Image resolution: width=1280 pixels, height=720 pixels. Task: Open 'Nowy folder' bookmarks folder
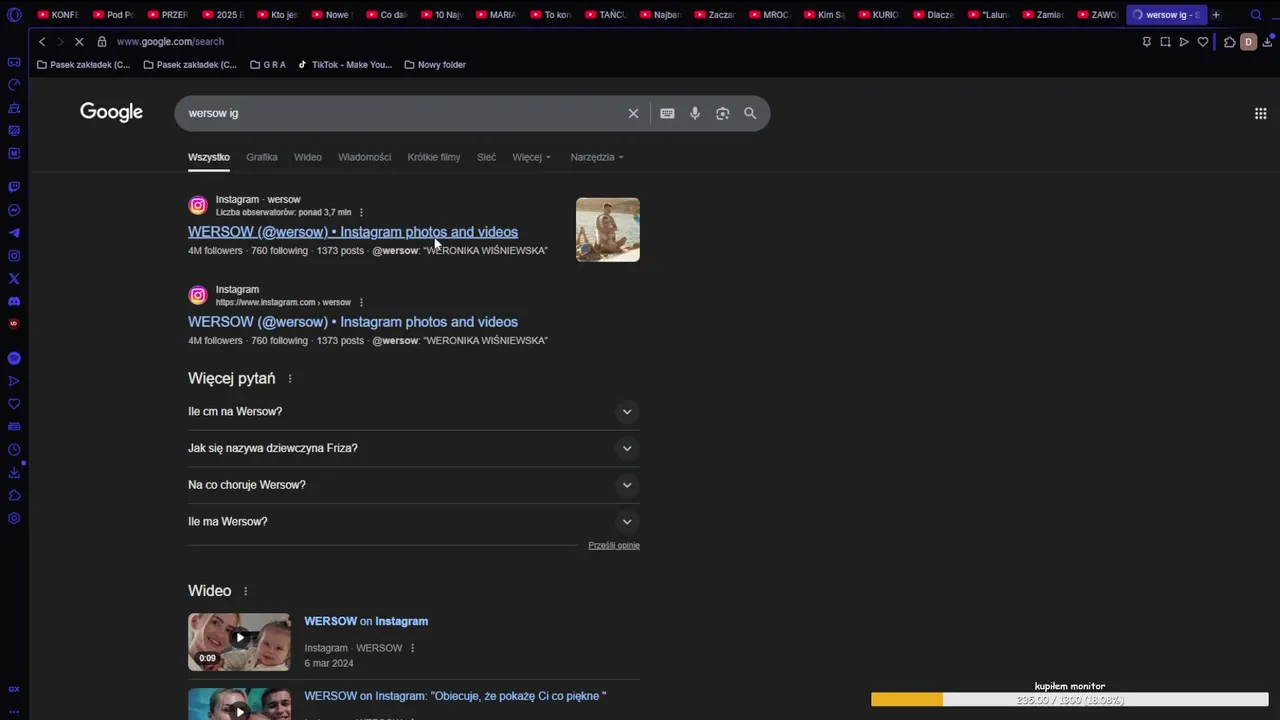tap(435, 65)
